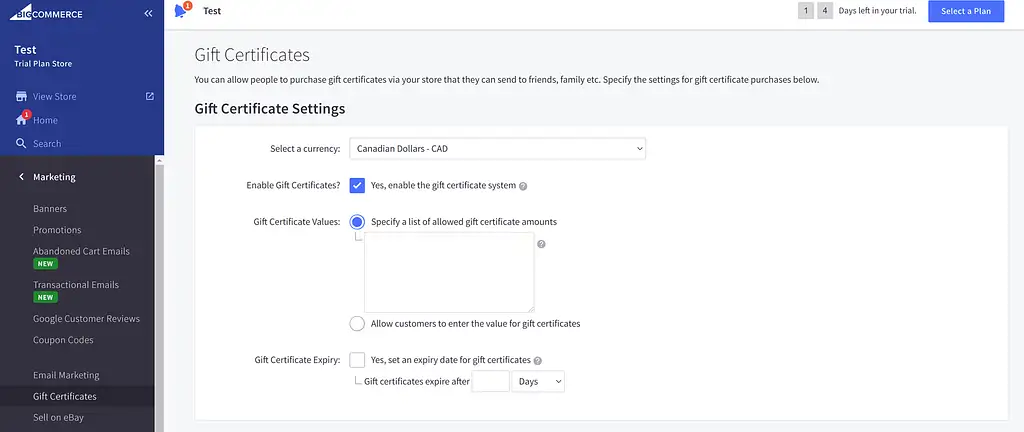Open Google Customer Reviews menu item

pyautogui.click(x=86, y=318)
